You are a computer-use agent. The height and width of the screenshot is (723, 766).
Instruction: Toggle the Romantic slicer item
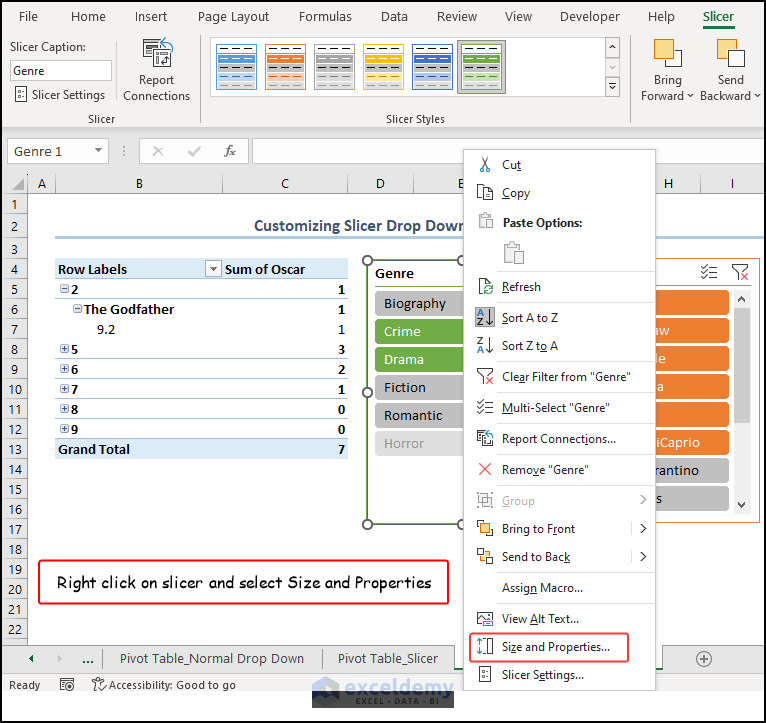pyautogui.click(x=419, y=415)
